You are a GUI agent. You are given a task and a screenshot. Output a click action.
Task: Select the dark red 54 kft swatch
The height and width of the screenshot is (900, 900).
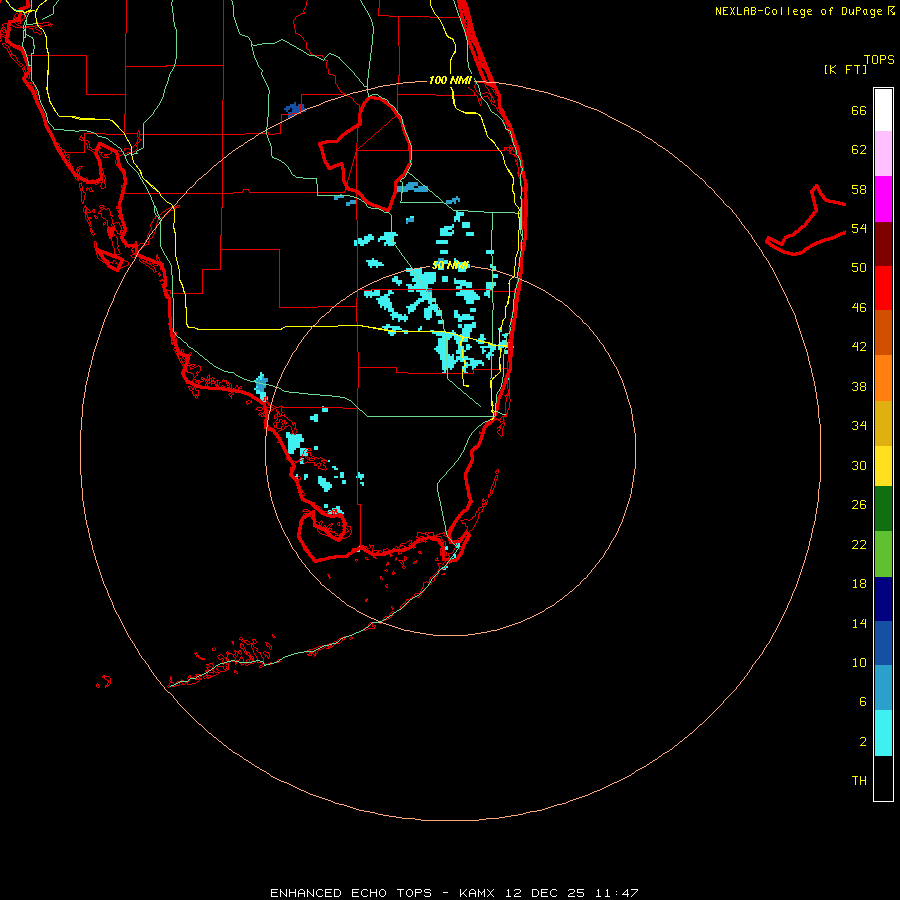pos(883,244)
